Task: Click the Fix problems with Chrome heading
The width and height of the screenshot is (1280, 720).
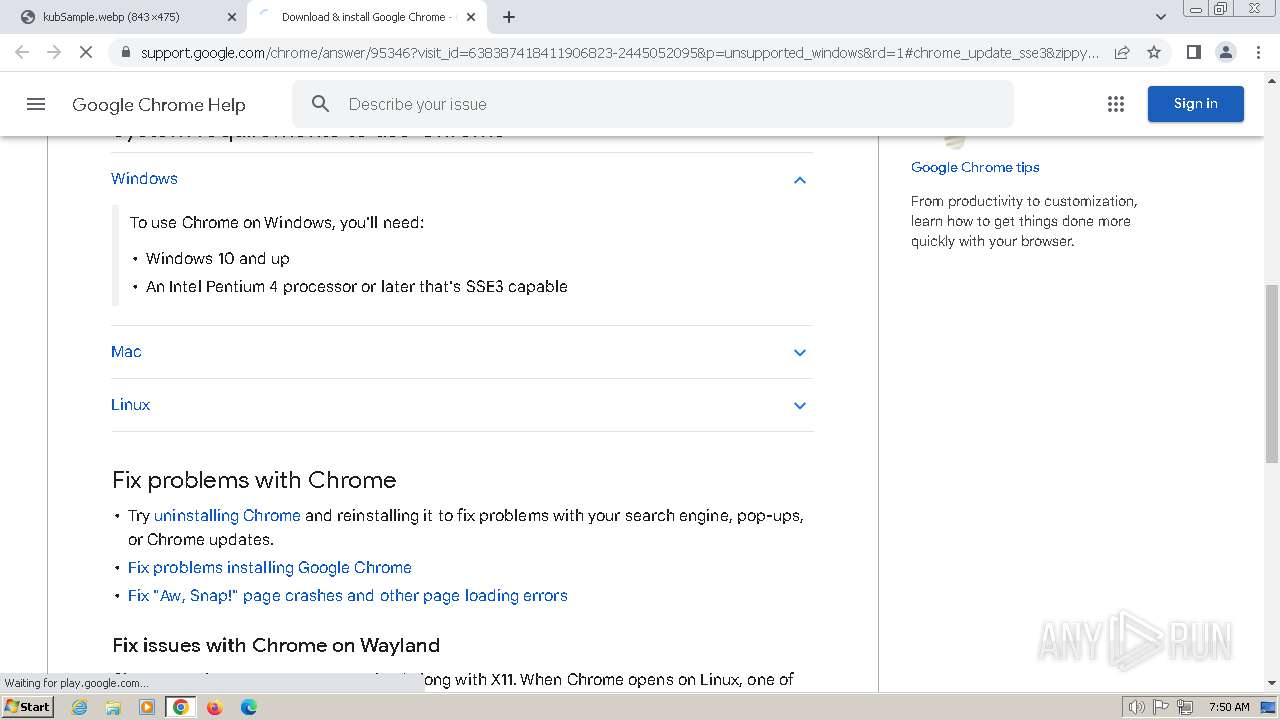Action: (x=254, y=480)
